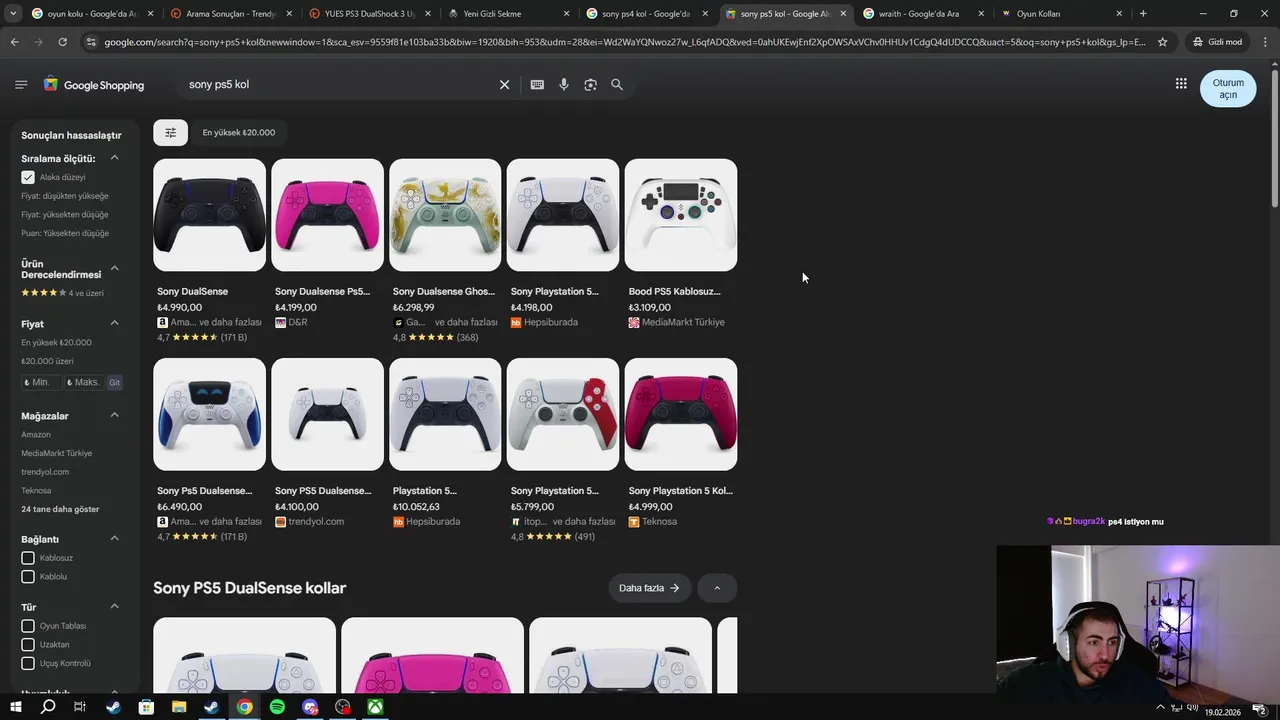Open Xbox app from the taskbar

point(375,707)
